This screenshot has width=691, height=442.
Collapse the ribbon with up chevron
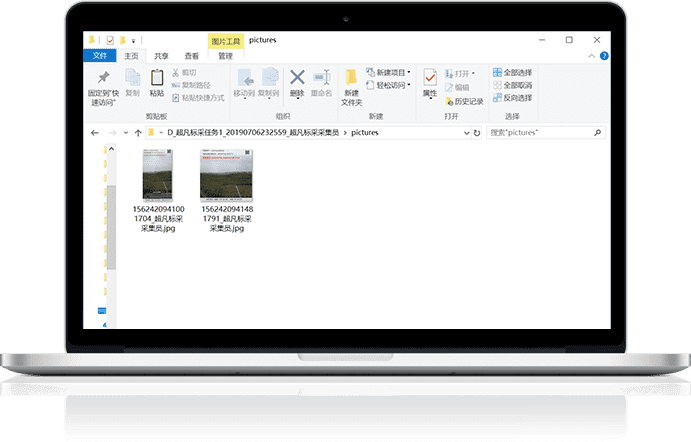pyautogui.click(x=591, y=56)
